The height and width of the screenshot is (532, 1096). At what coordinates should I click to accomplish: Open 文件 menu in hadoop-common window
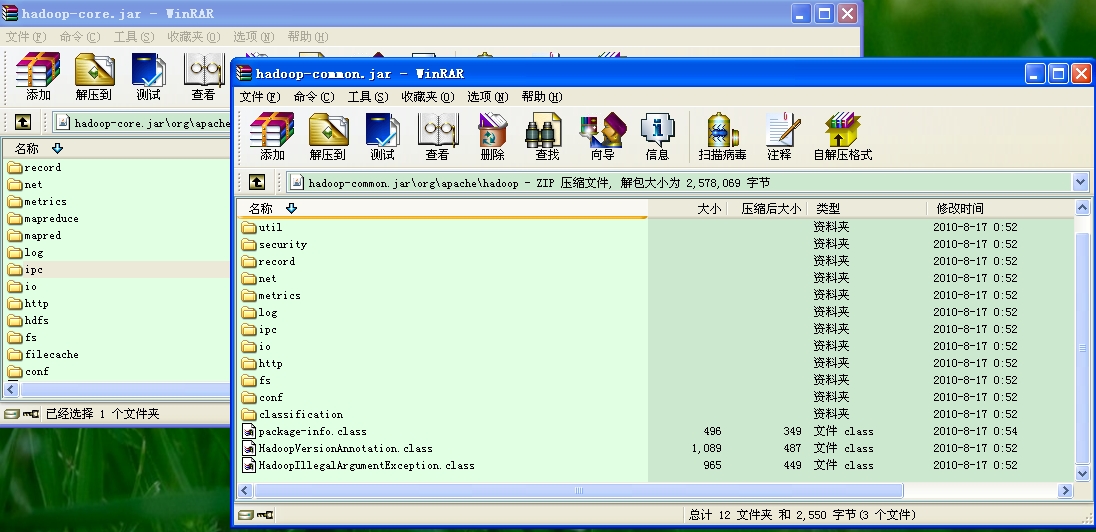[x=260, y=96]
